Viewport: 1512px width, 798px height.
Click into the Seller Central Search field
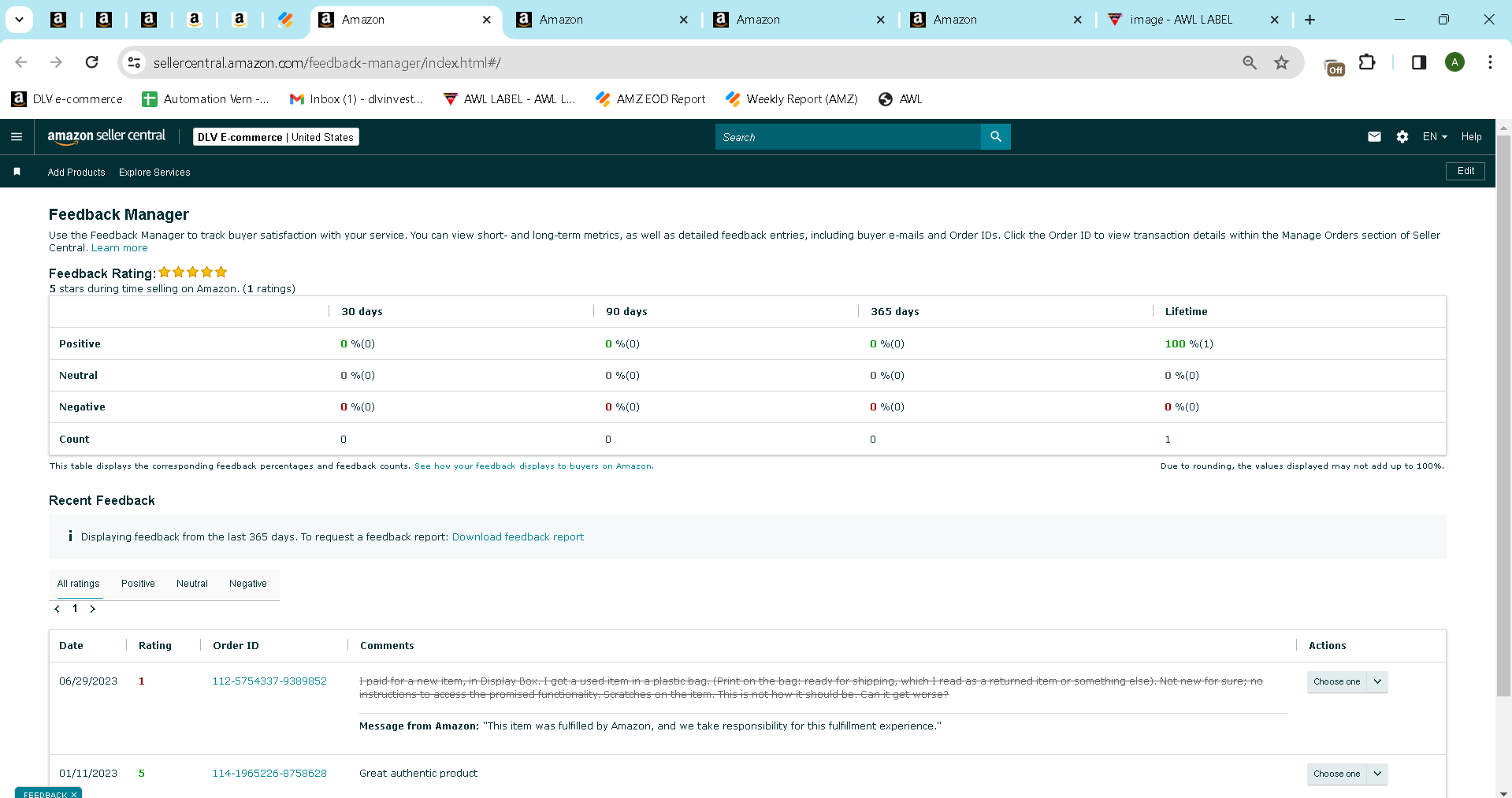848,137
